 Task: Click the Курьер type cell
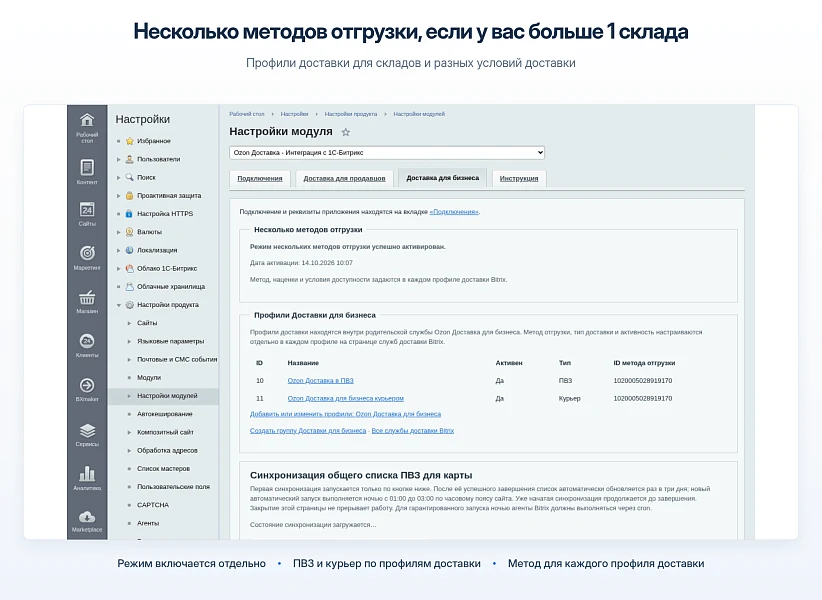pyautogui.click(x=569, y=398)
